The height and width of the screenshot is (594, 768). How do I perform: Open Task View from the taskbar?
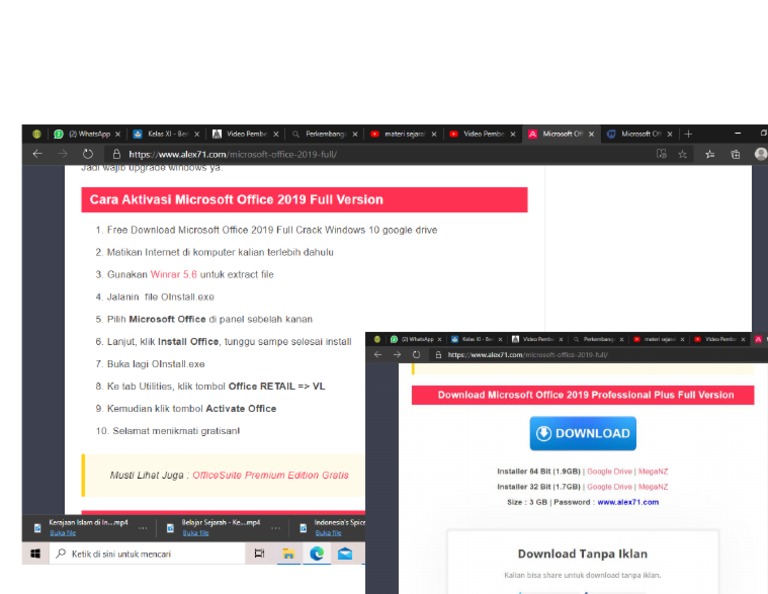coord(259,554)
